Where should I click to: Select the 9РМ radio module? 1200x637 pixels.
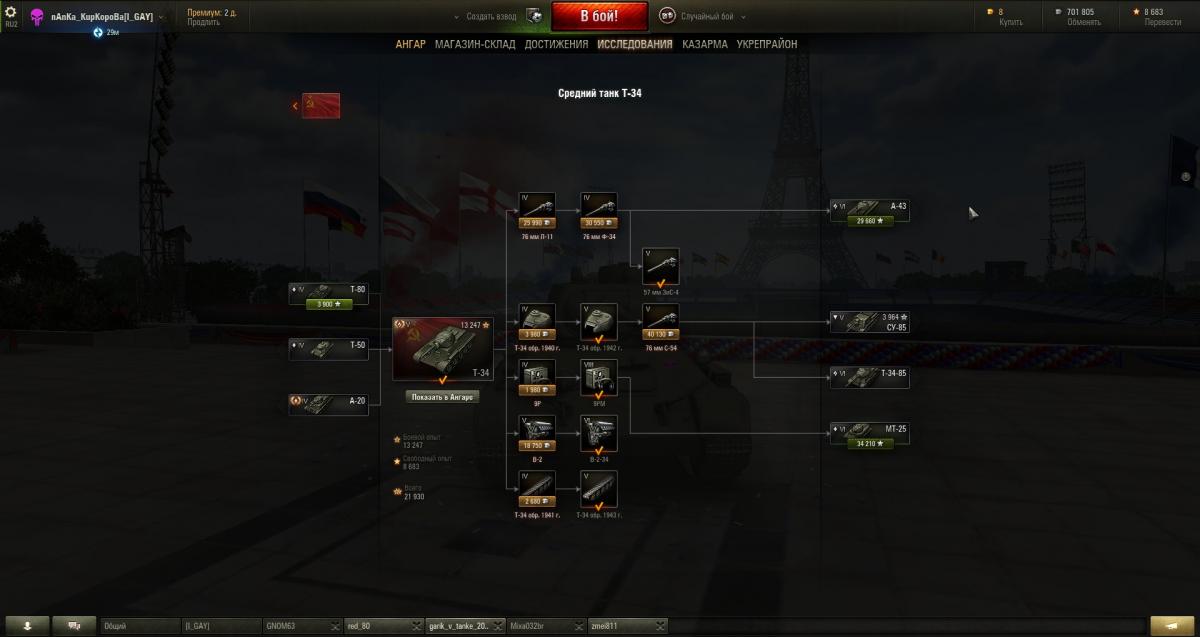[x=598, y=378]
